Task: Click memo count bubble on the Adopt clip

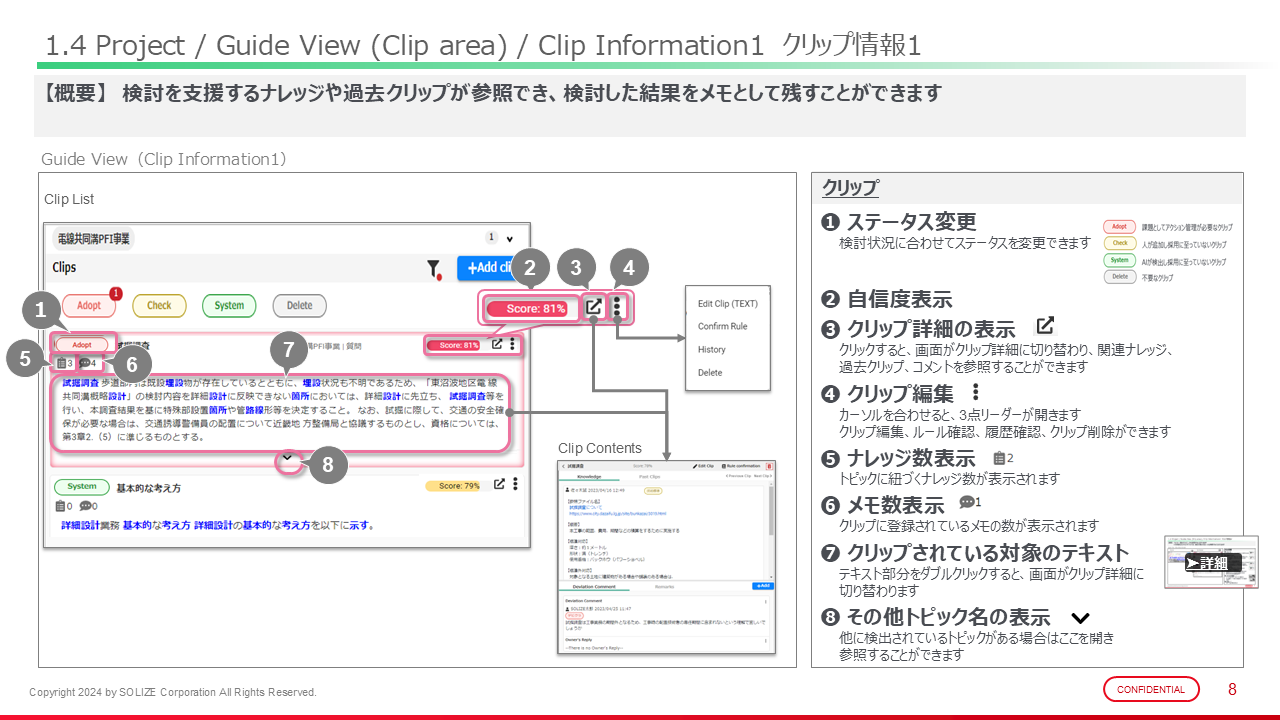Action: [88, 363]
